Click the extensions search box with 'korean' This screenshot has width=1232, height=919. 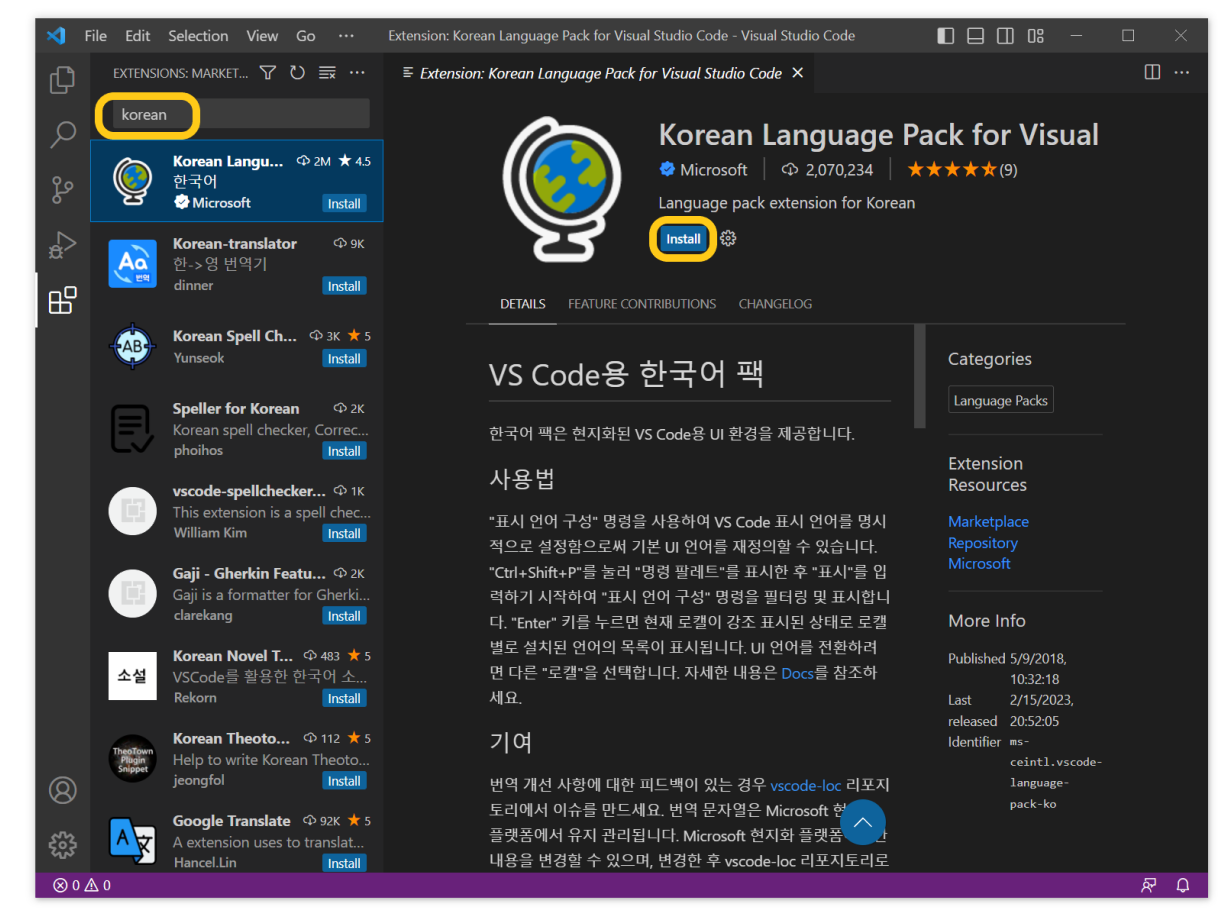(240, 114)
